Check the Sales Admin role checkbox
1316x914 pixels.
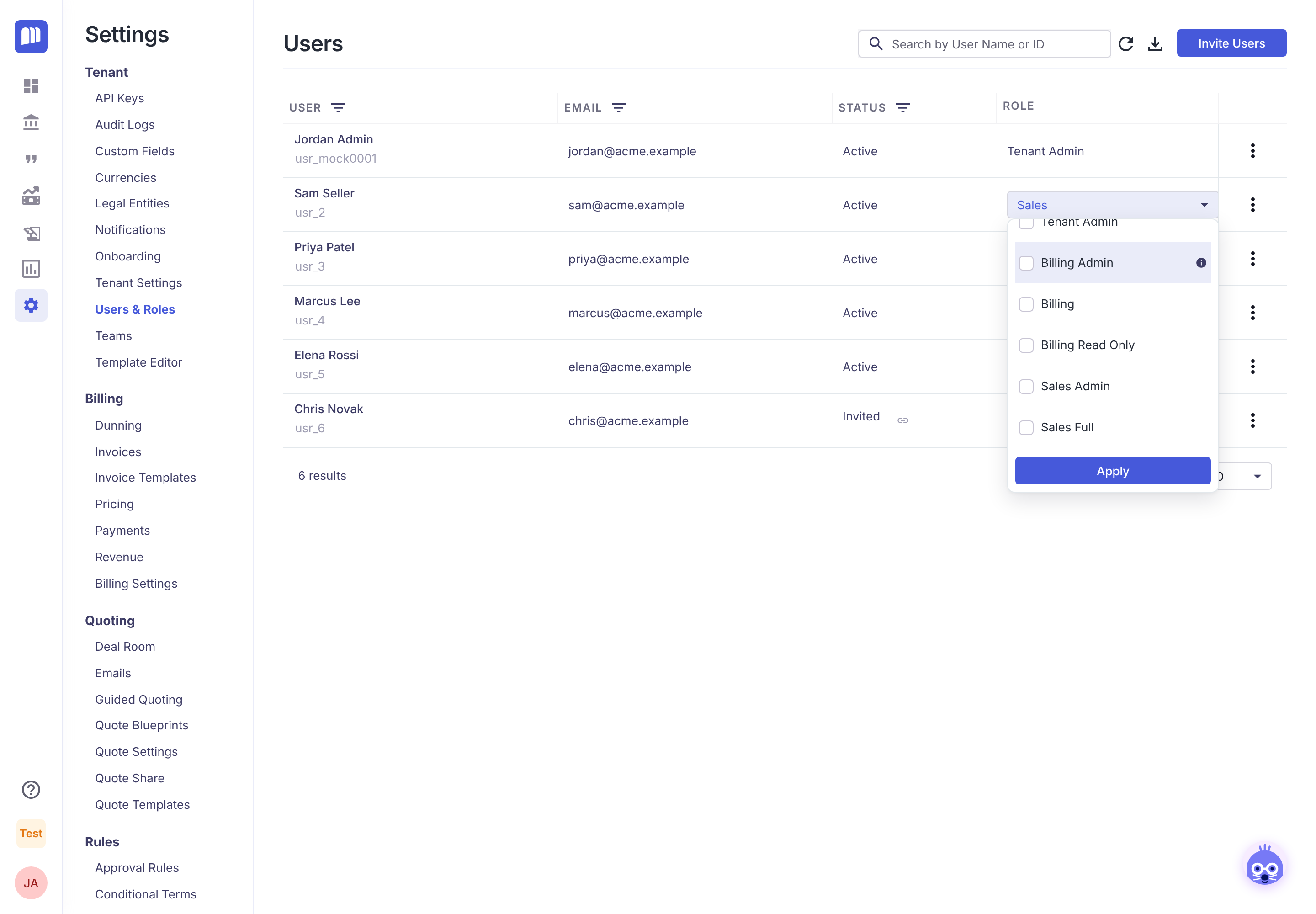(1026, 387)
